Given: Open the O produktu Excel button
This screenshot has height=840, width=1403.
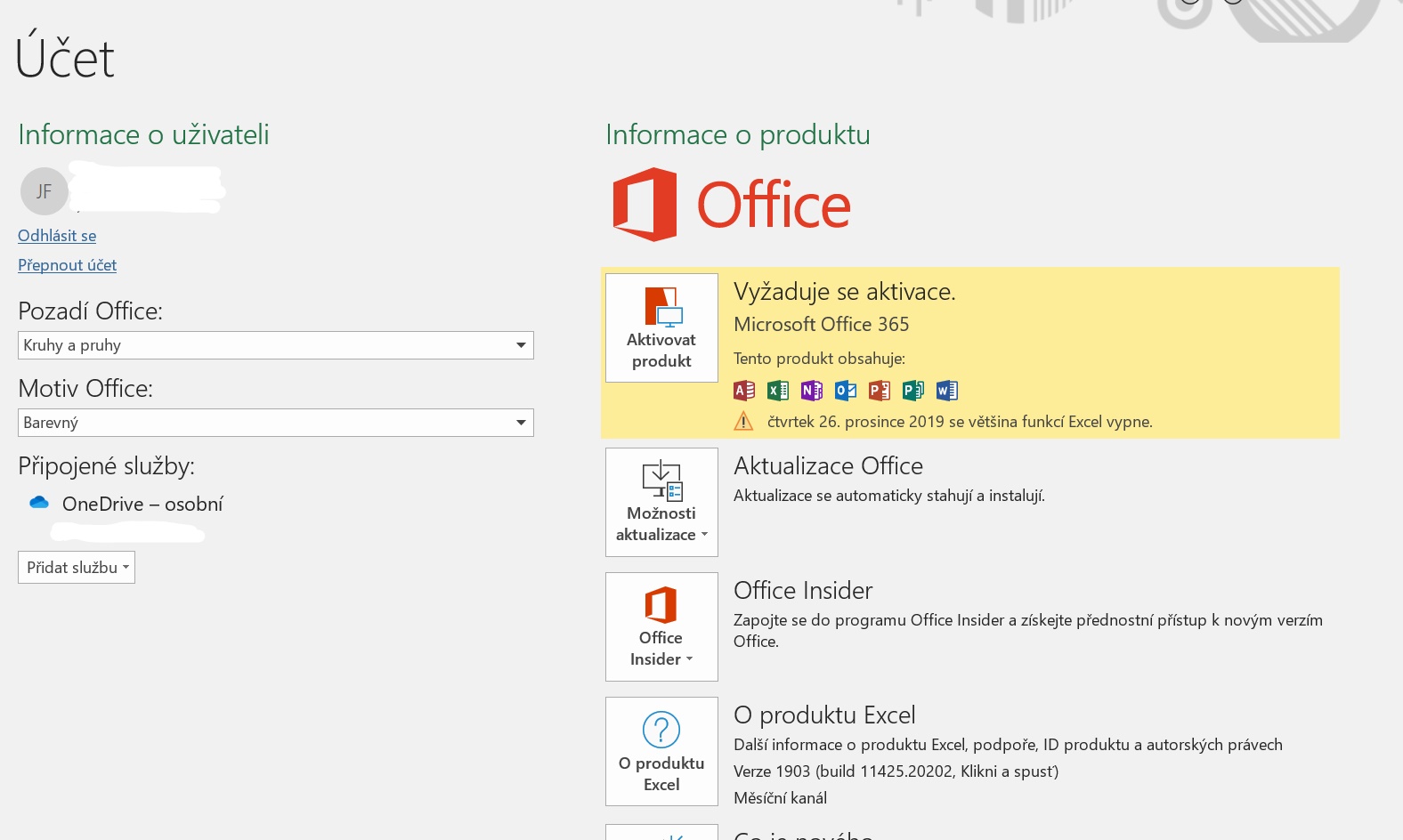Looking at the screenshot, I should [x=661, y=752].
